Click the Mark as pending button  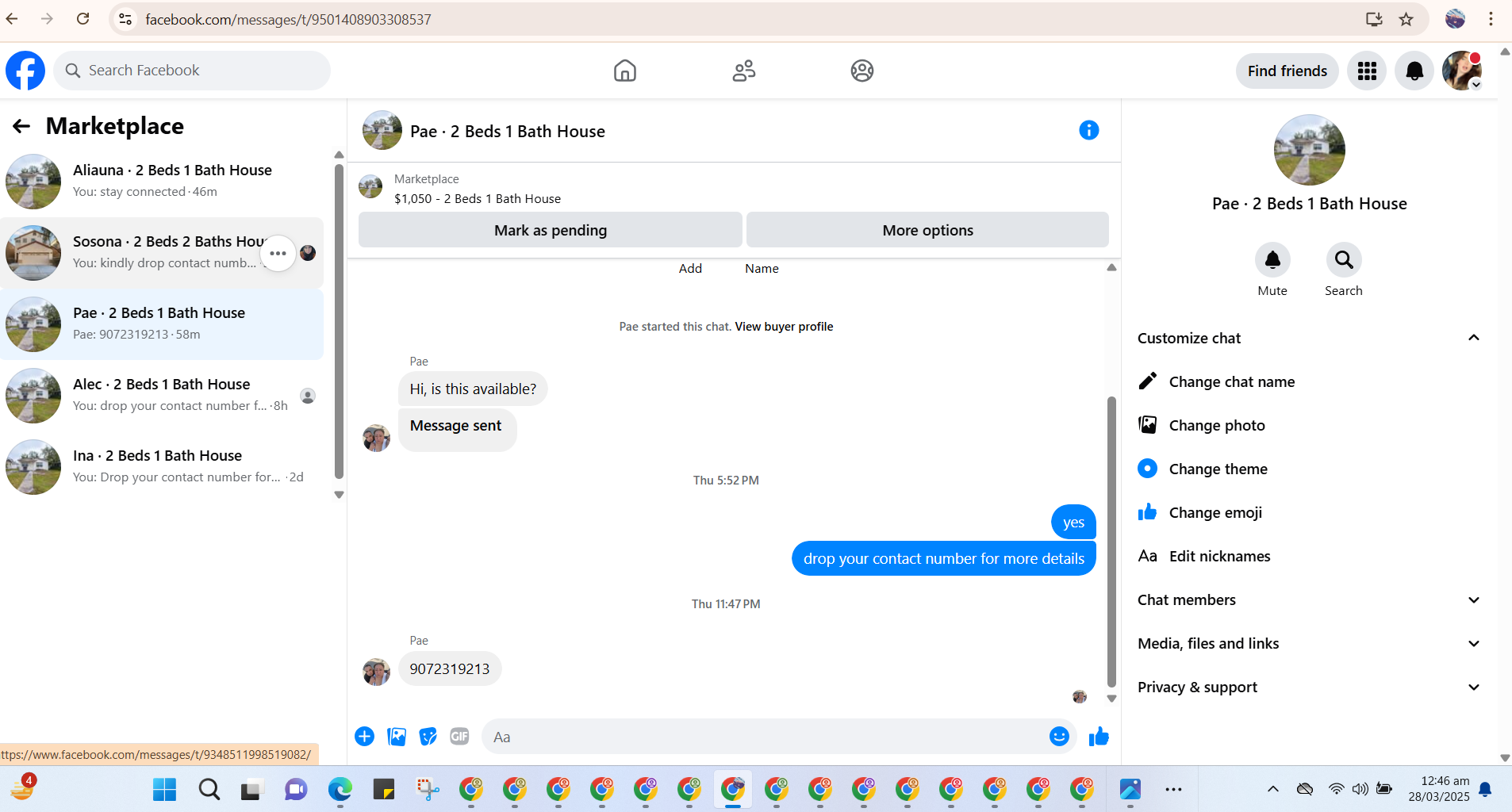551,230
